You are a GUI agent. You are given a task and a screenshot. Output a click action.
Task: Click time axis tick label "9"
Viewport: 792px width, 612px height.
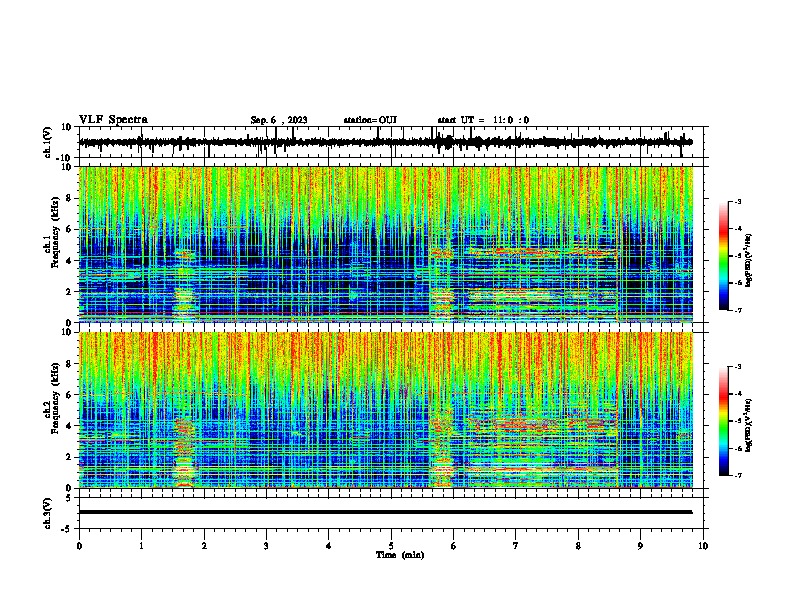click(x=640, y=546)
